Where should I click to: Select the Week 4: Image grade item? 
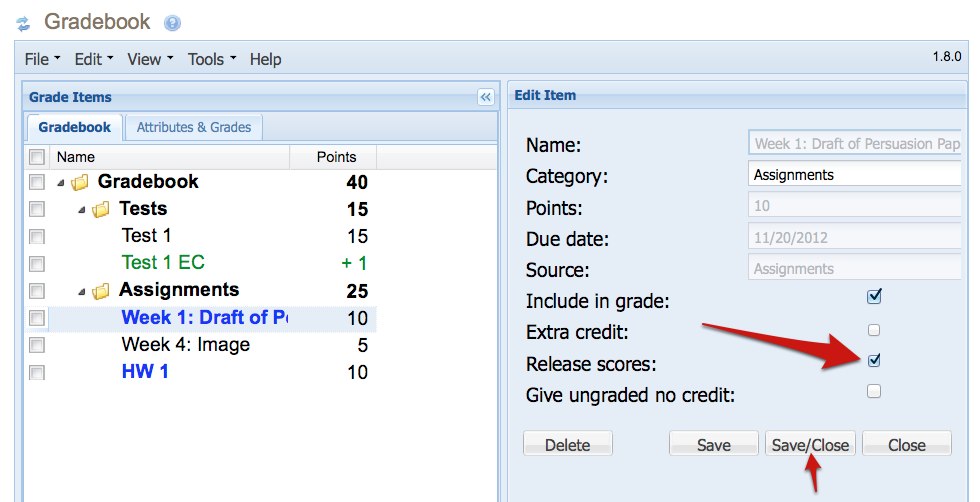coord(186,344)
